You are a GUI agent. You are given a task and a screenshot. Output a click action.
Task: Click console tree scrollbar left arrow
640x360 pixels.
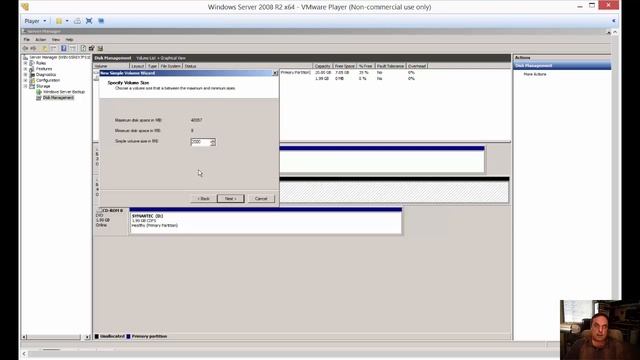pos(24,337)
